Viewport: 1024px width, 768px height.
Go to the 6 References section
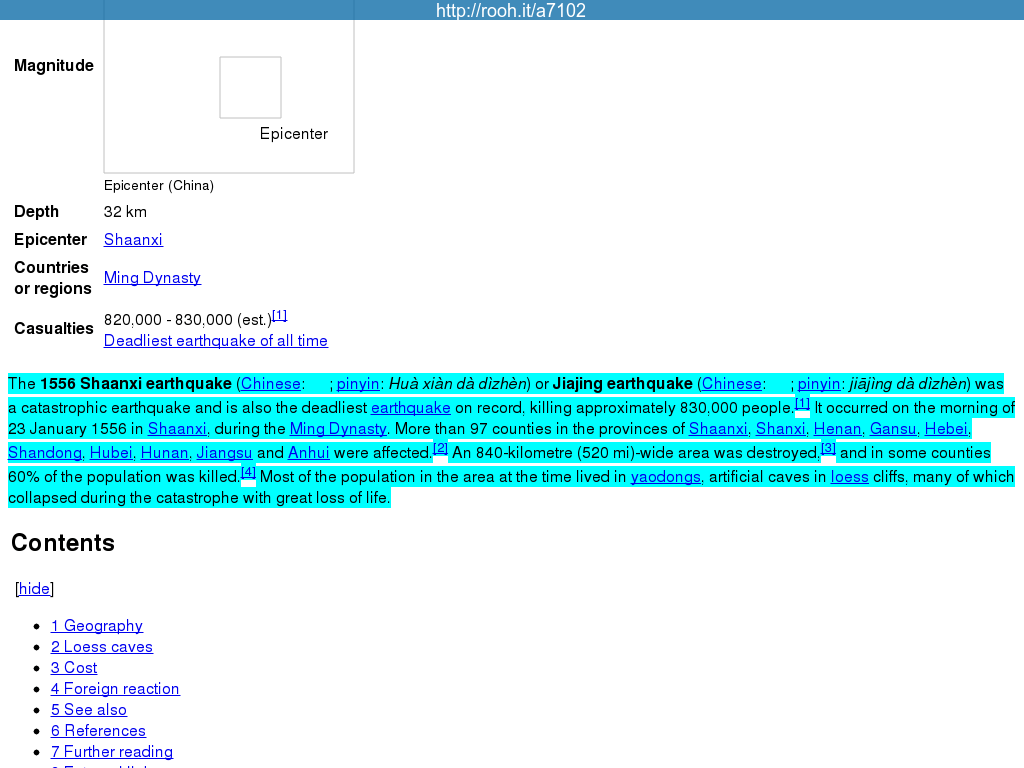(98, 731)
